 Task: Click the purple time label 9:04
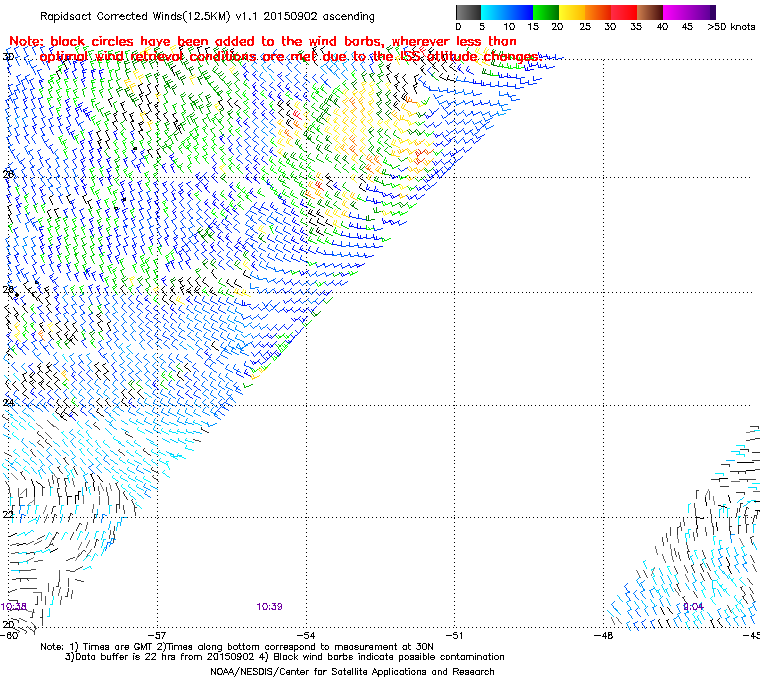pos(693,607)
